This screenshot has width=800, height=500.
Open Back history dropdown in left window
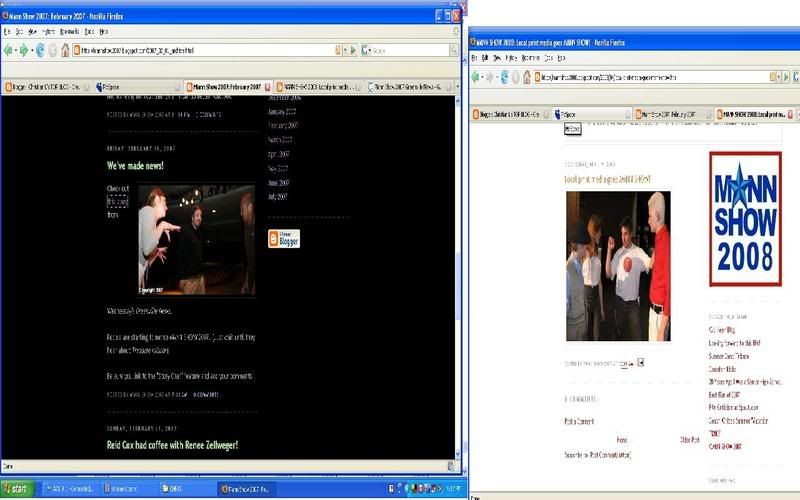(x=16, y=50)
